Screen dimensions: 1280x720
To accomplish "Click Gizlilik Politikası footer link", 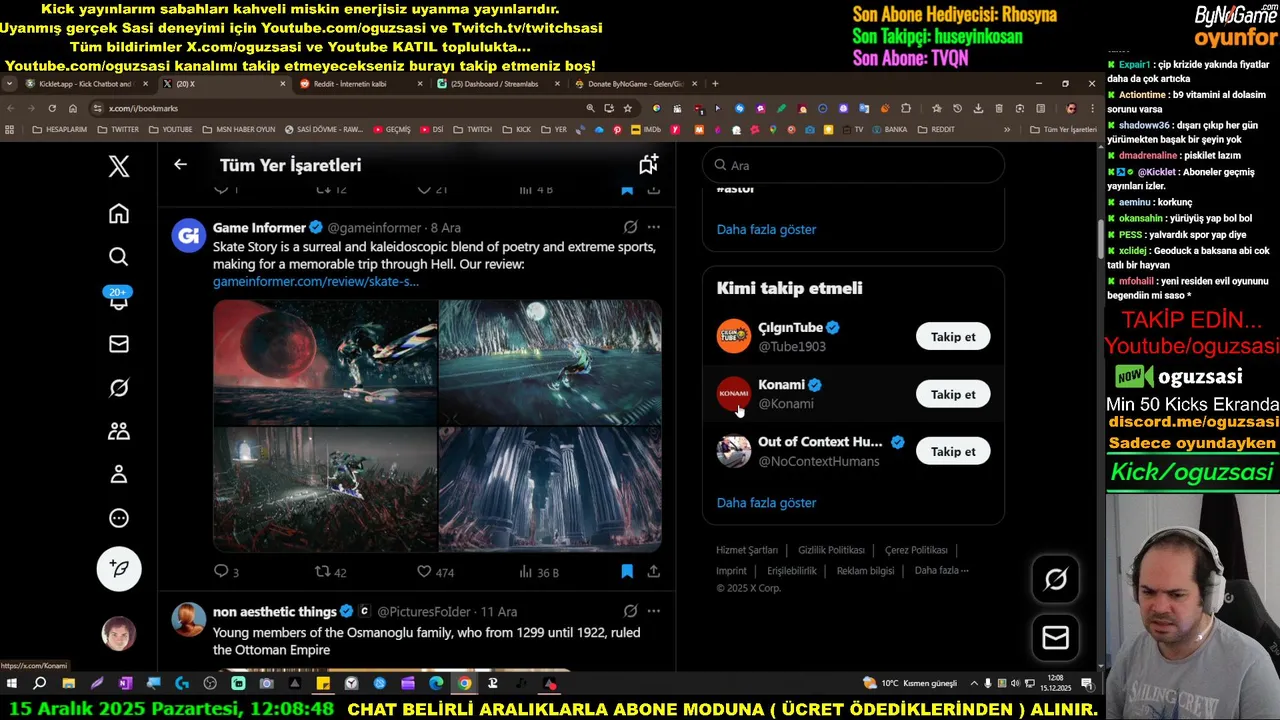I will 831,550.
